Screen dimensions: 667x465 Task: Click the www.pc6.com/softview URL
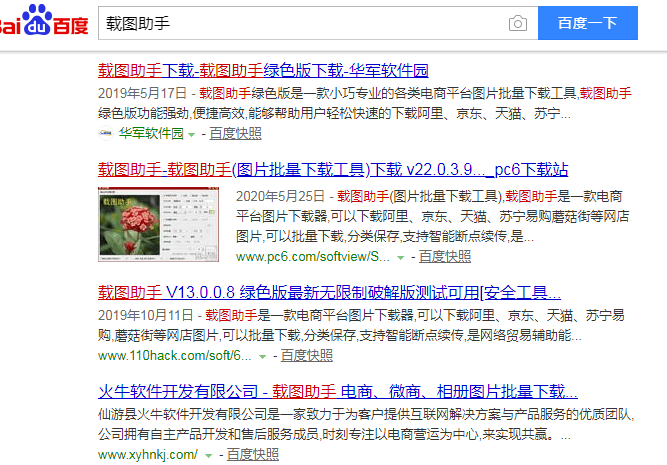pyautogui.click(x=313, y=257)
